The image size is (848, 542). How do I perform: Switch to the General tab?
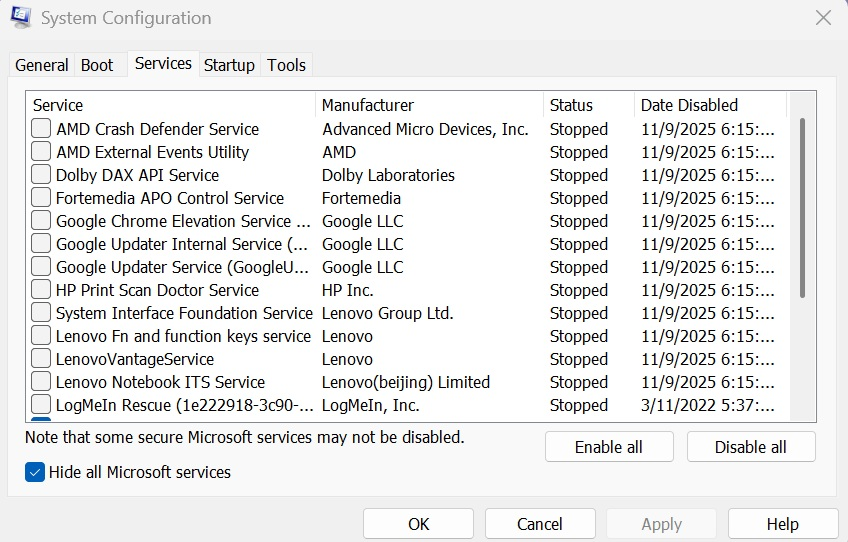point(42,65)
